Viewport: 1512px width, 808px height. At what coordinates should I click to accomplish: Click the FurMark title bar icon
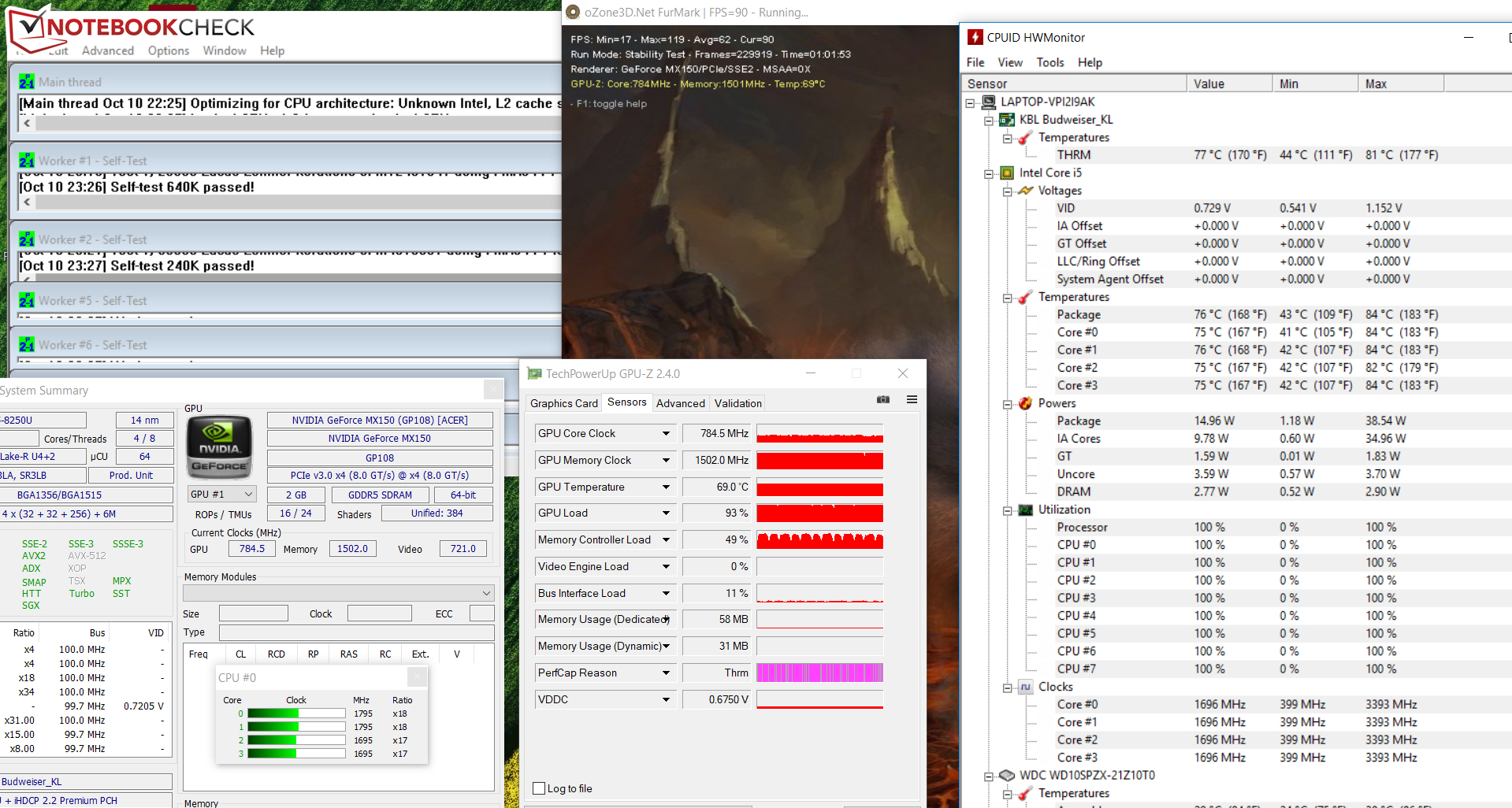point(573,12)
